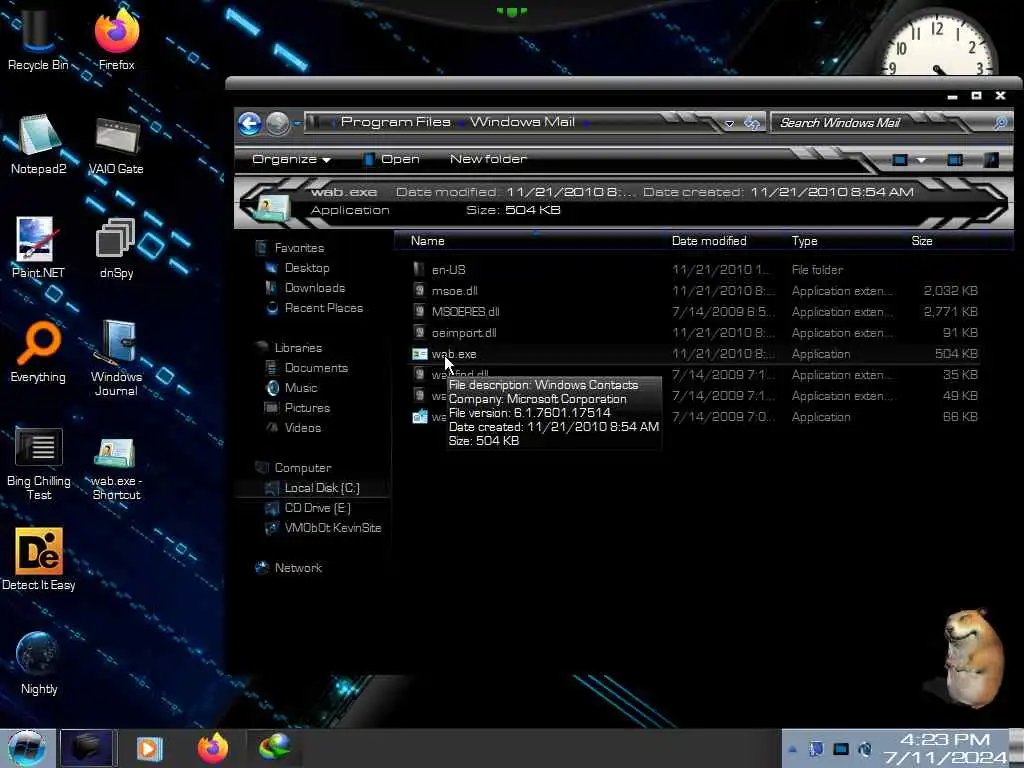The height and width of the screenshot is (768, 1024).
Task: Click the help icon in Explorer toolbar
Action: (991, 160)
